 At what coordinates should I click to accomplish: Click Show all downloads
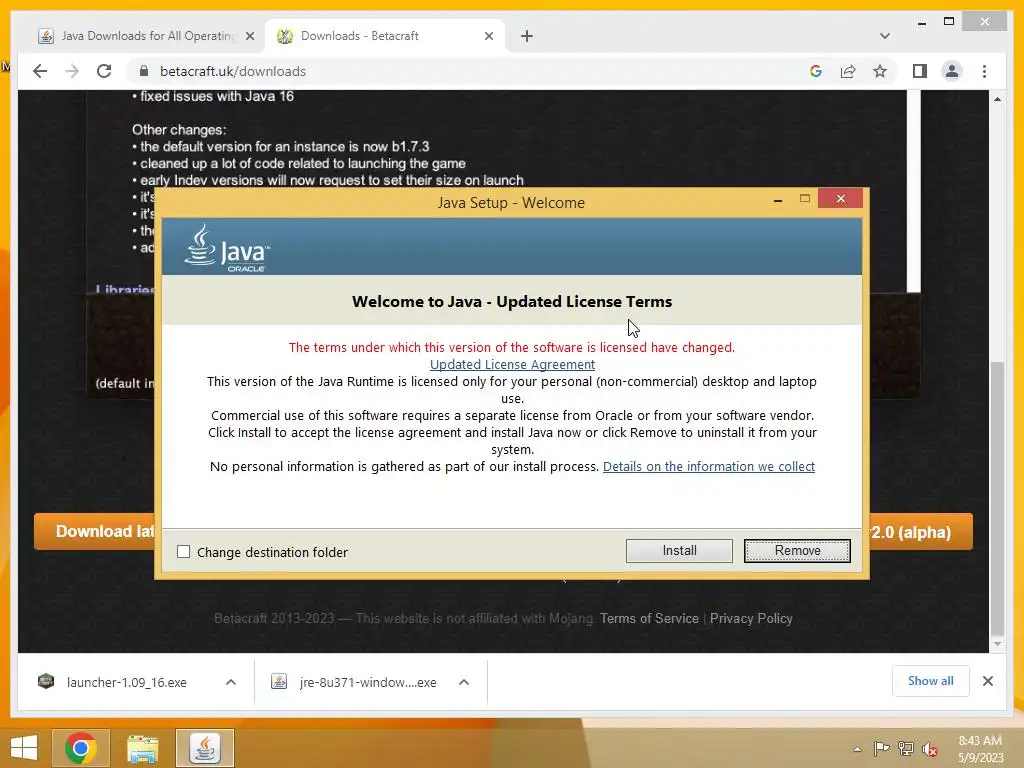(930, 681)
